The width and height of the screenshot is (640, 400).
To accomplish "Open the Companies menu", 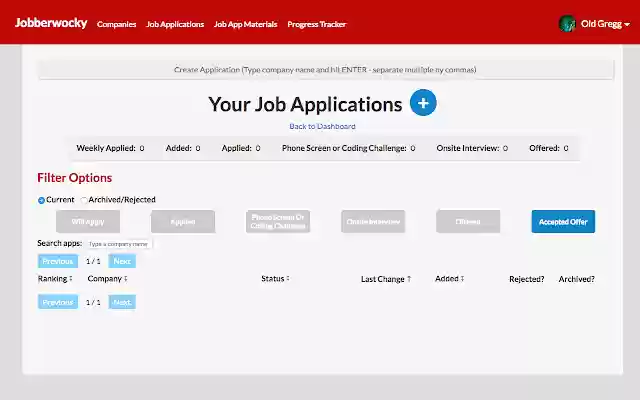I will pyautogui.click(x=116, y=24).
